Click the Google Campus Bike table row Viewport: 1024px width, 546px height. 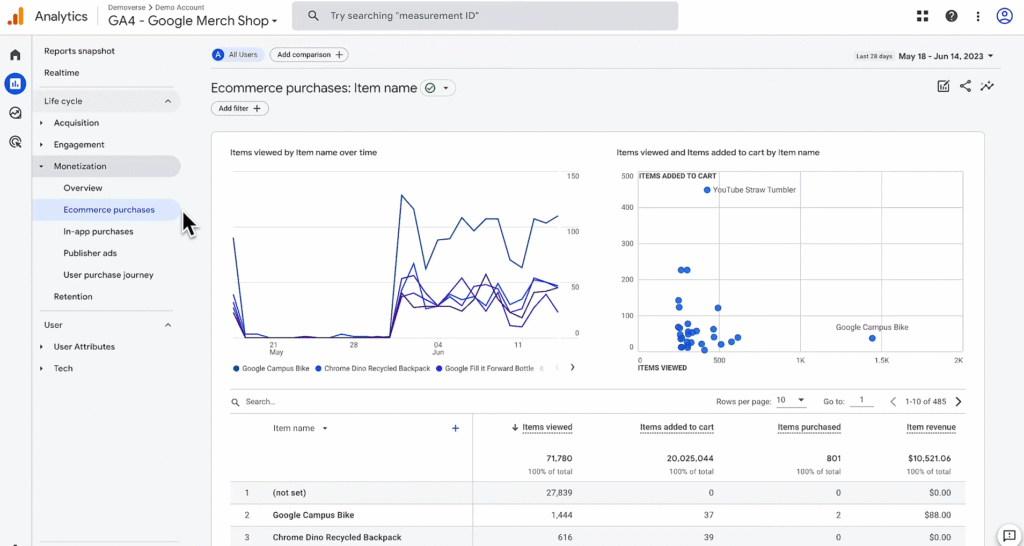[x=598, y=515]
